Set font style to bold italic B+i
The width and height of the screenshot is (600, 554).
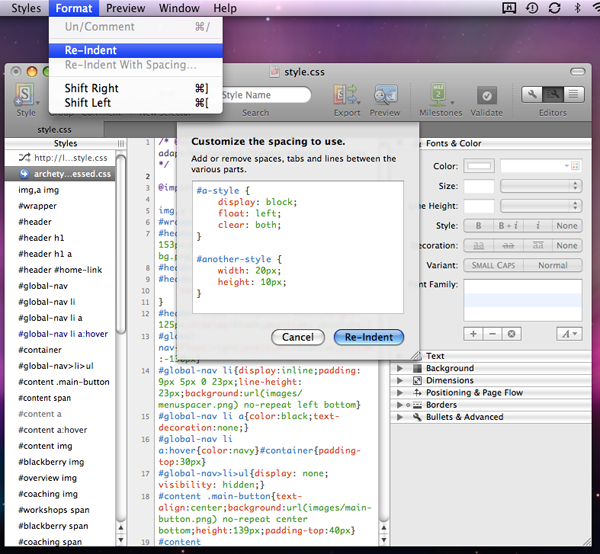tap(508, 226)
